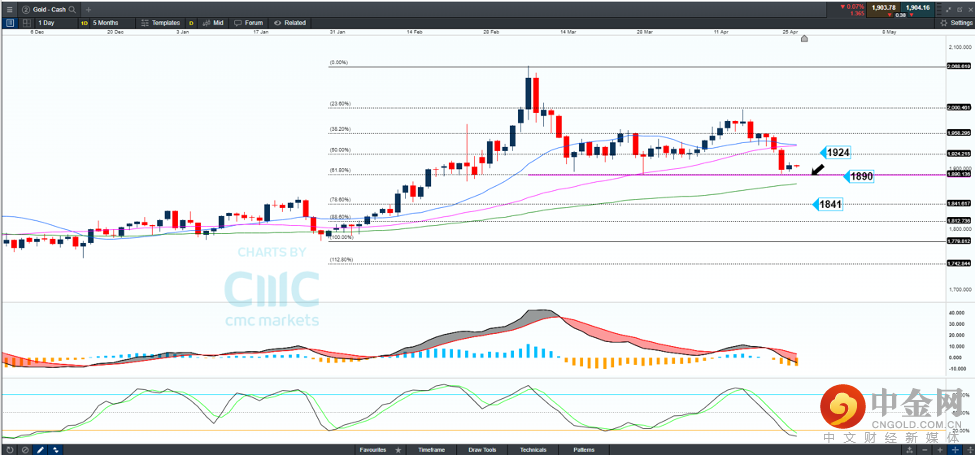Open the Patterns tab
This screenshot has height=456, width=977.
[x=583, y=450]
